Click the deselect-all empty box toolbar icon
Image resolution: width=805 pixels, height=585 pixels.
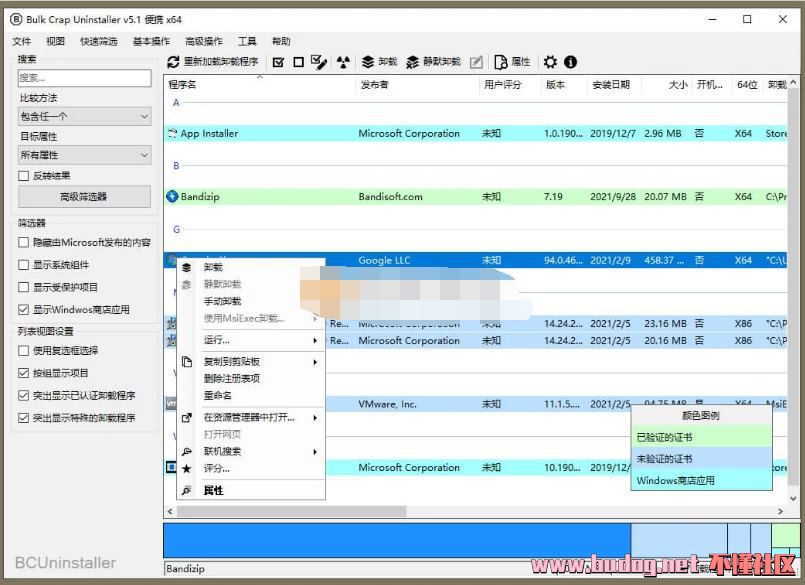(x=298, y=62)
